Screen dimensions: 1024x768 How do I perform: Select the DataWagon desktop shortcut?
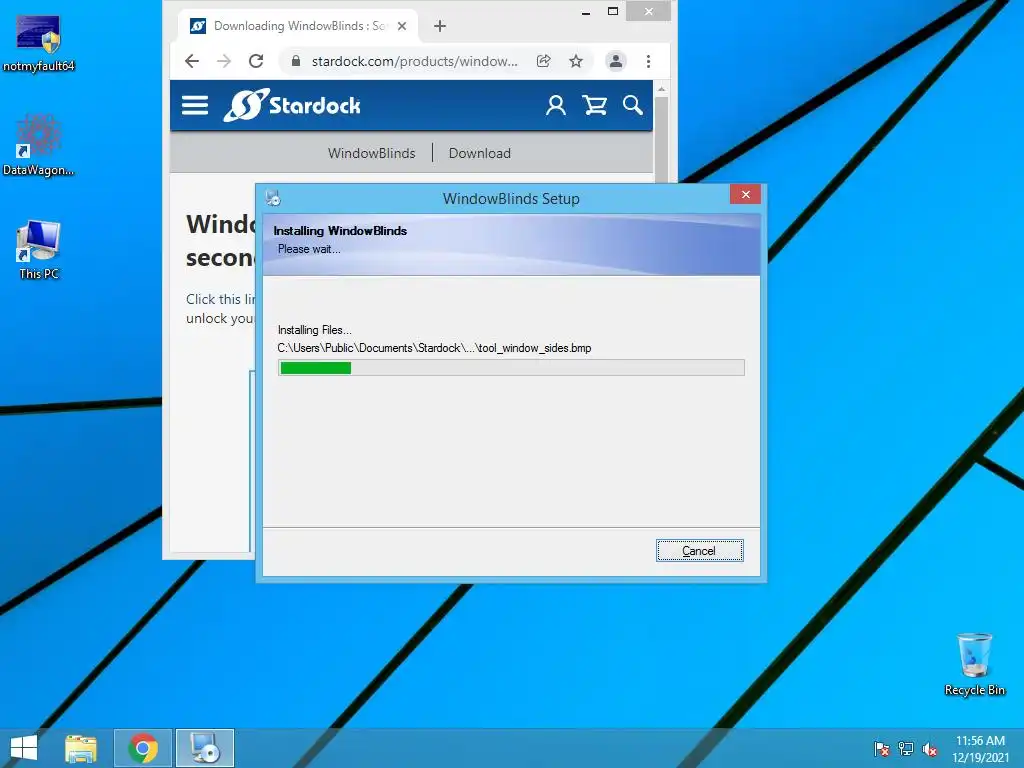(39, 146)
